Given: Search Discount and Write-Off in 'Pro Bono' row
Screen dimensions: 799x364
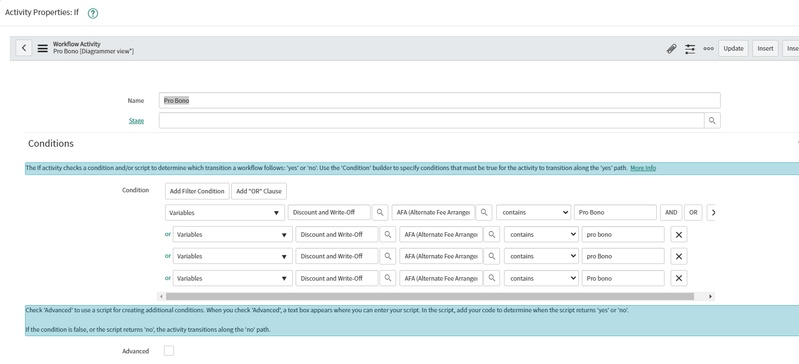Looking at the screenshot, I should (380, 213).
